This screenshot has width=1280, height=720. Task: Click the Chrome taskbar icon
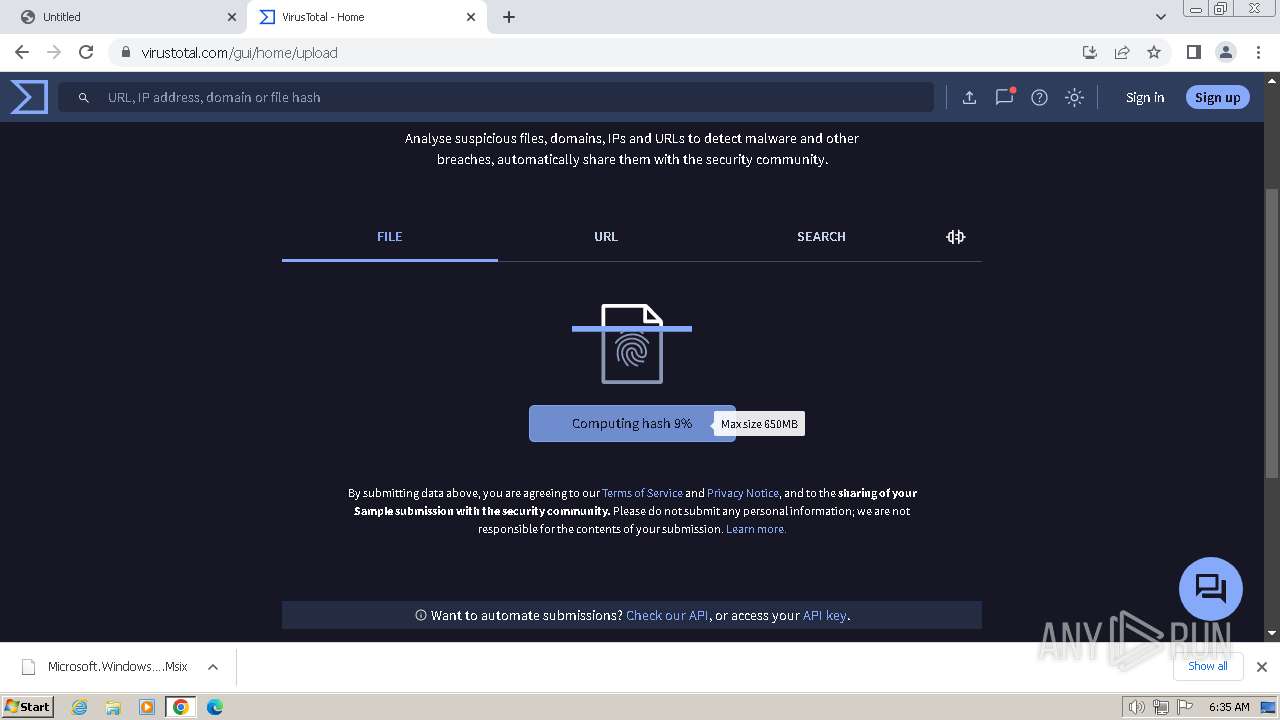[x=181, y=707]
